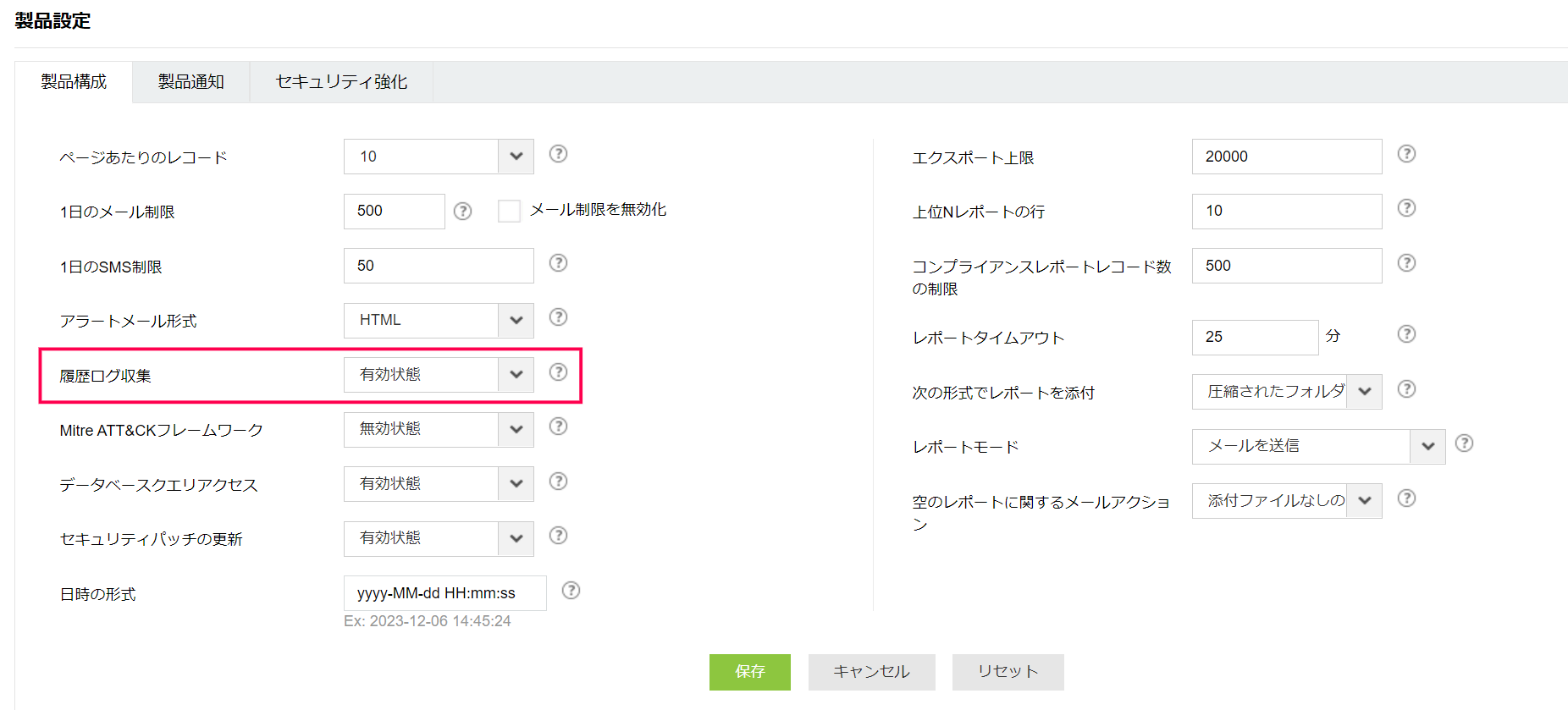Open ページあたりのレコード dropdown

pos(439,157)
